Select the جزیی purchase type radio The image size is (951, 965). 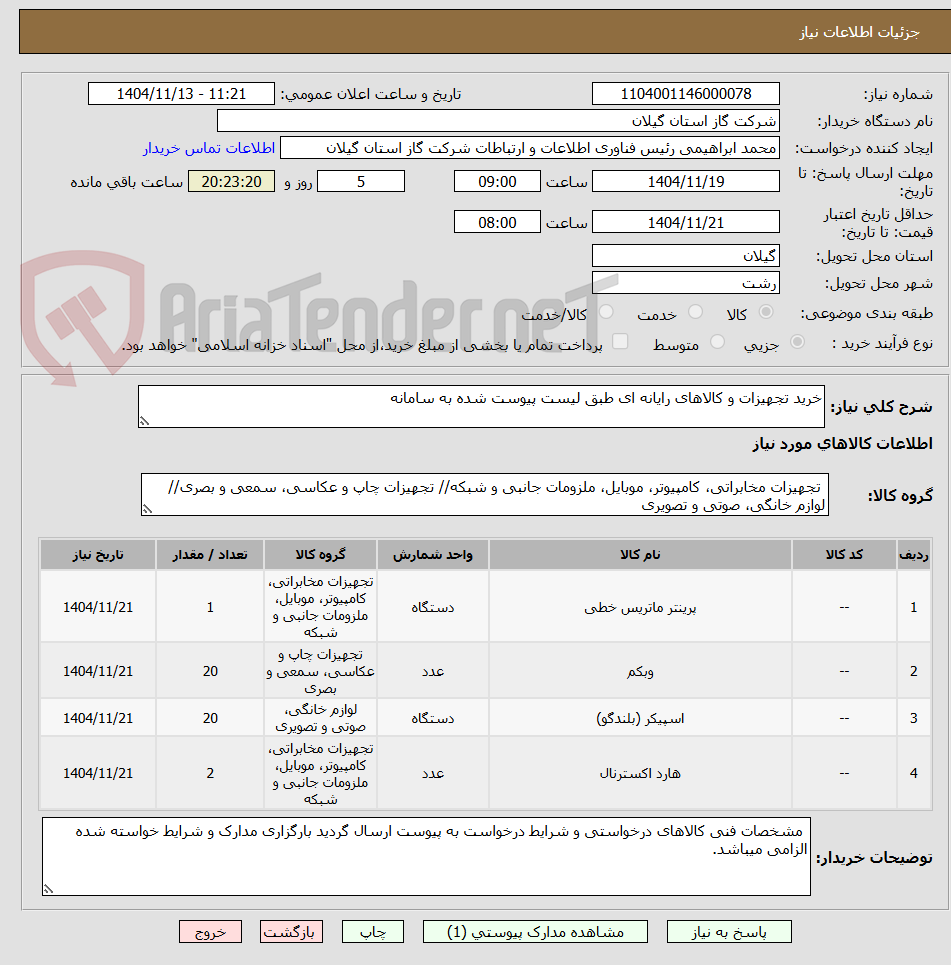click(x=797, y=342)
